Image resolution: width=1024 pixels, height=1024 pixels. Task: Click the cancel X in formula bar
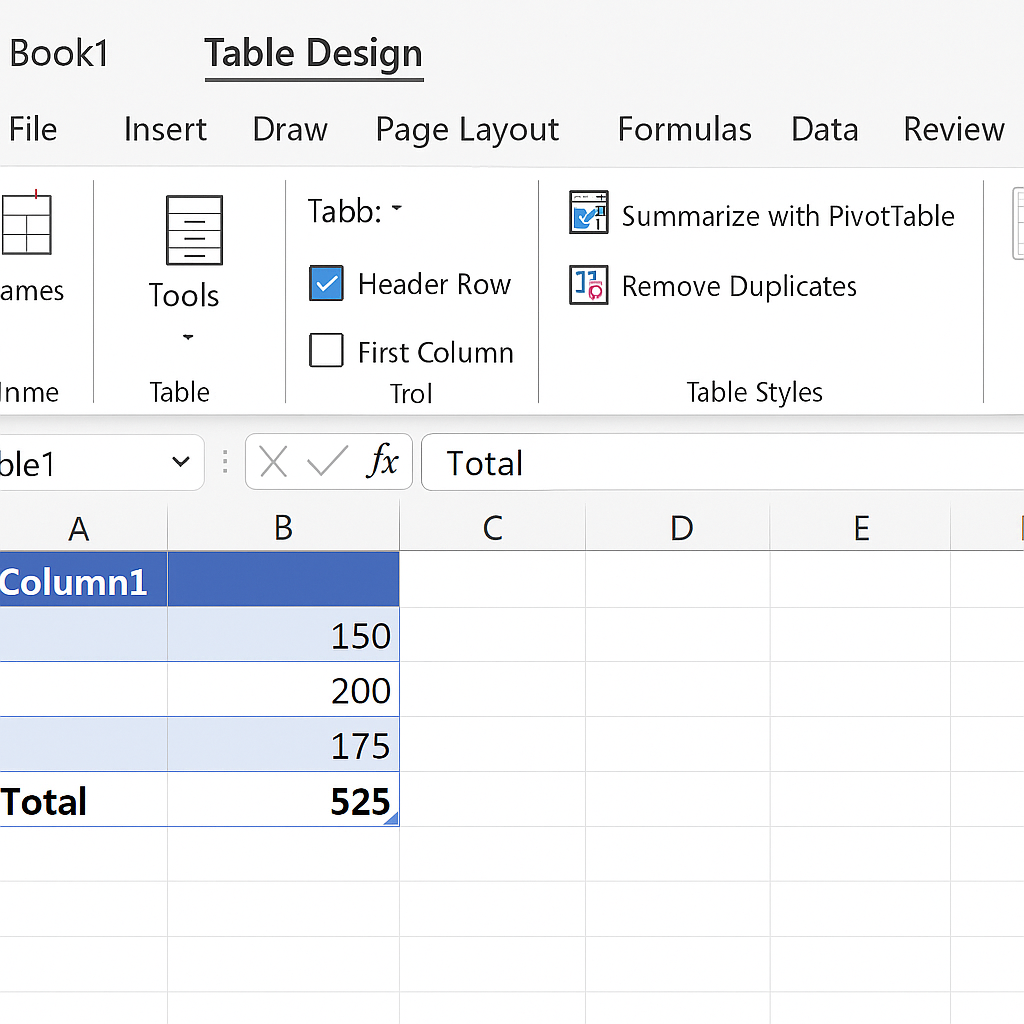273,462
